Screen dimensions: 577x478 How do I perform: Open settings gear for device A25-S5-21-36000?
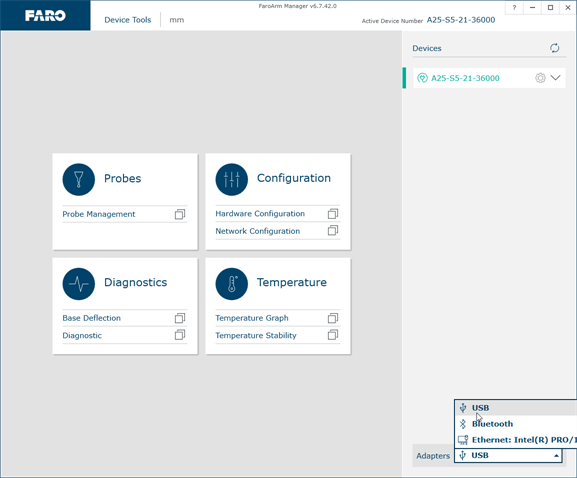point(540,78)
